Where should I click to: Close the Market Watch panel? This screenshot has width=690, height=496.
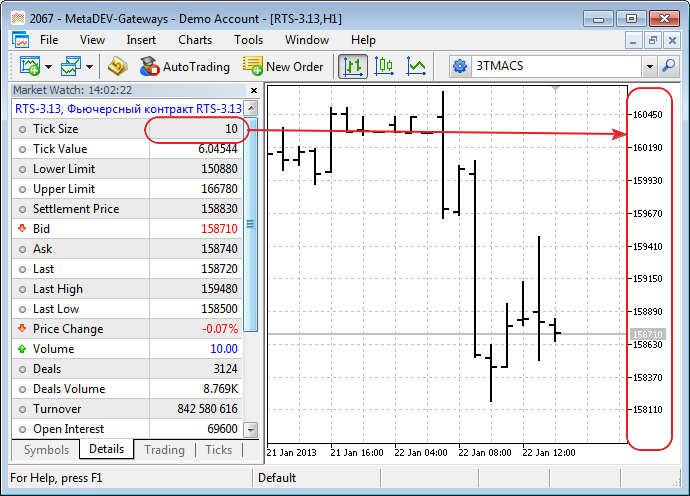click(254, 91)
